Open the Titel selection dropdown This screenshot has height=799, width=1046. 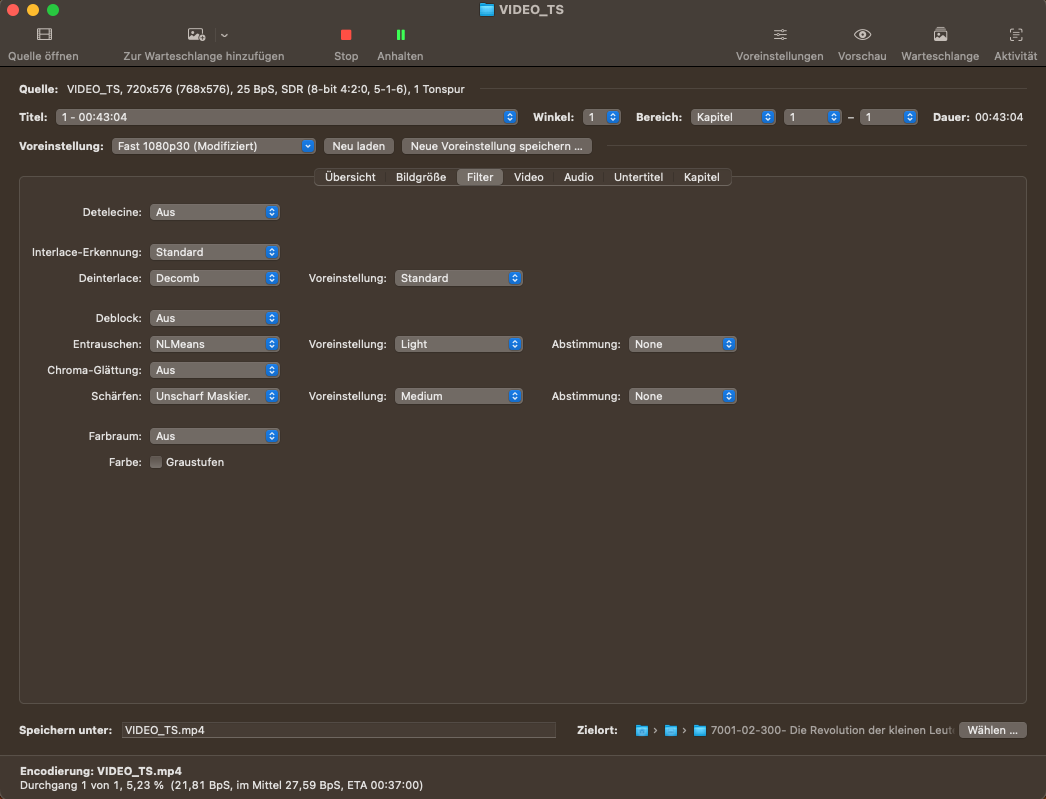286,117
